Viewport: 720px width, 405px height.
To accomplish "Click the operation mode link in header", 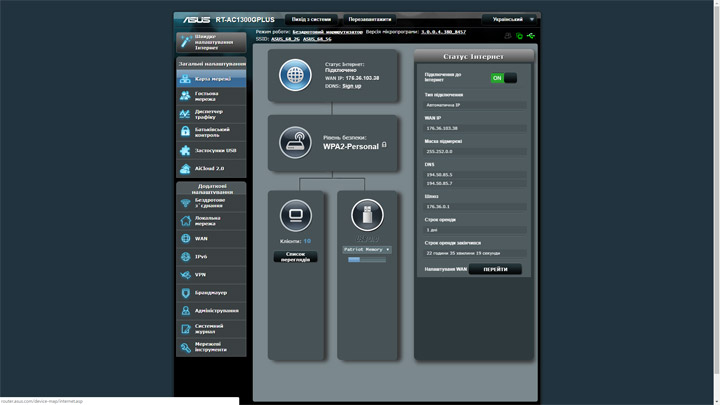I will (x=327, y=32).
